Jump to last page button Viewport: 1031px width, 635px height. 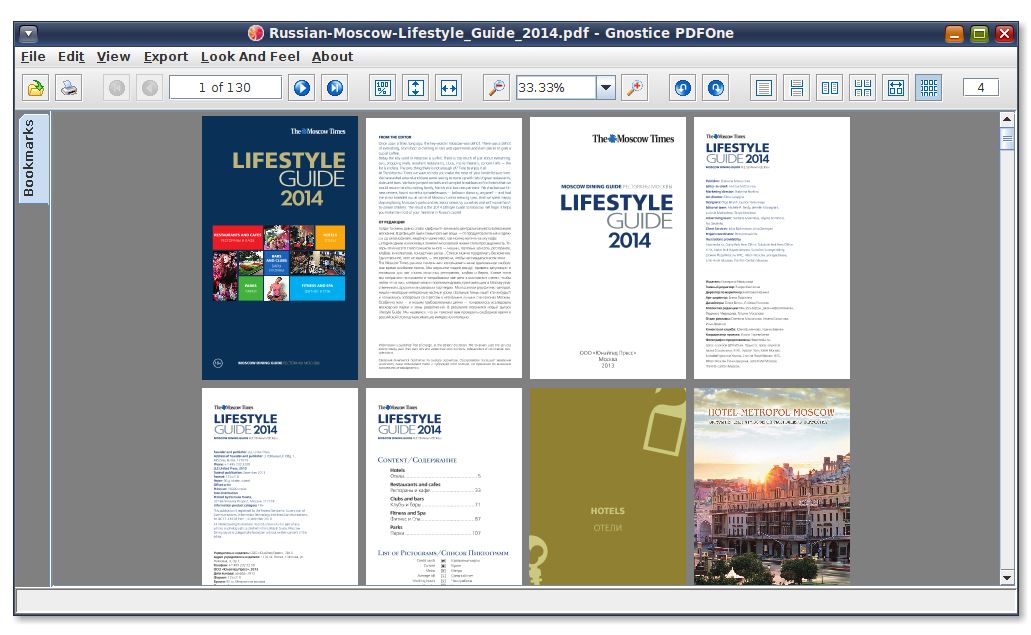(335, 87)
